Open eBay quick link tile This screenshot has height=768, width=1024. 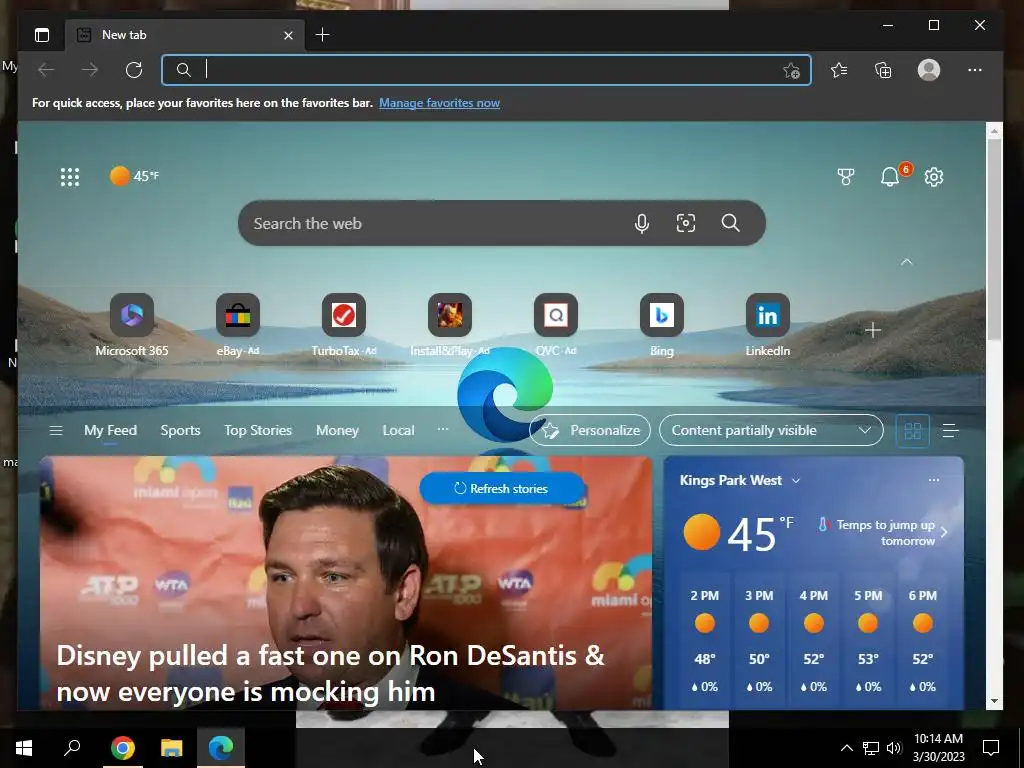tap(238, 325)
